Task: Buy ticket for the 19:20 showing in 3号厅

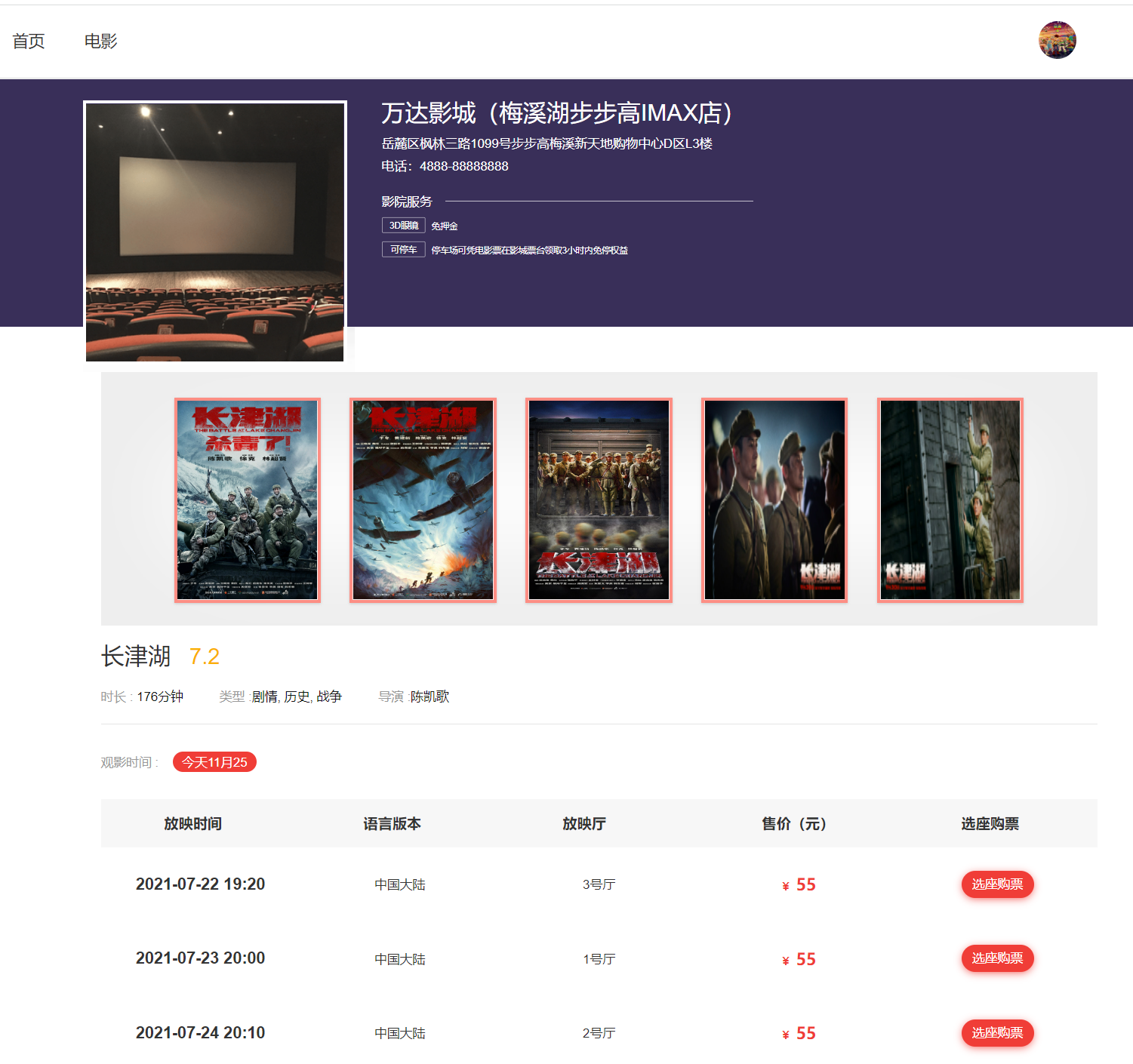Action: [x=997, y=884]
